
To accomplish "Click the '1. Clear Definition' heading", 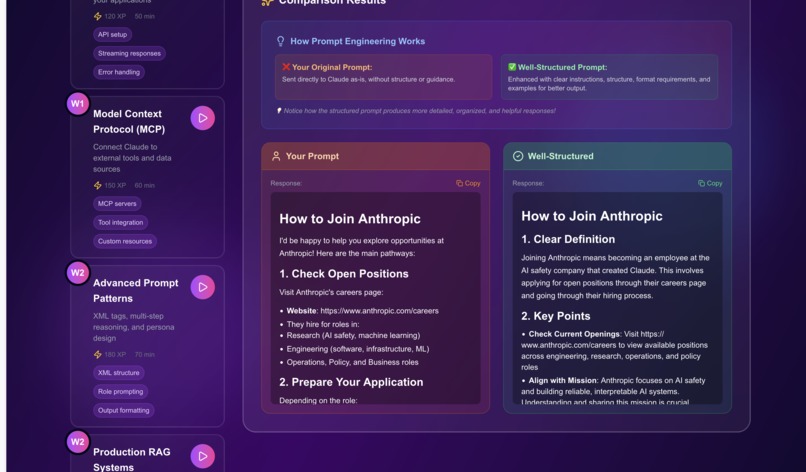I will (x=568, y=240).
